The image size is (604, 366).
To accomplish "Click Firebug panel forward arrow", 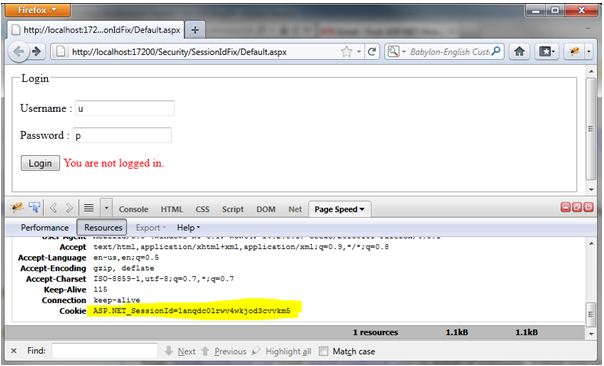I will 69,208.
